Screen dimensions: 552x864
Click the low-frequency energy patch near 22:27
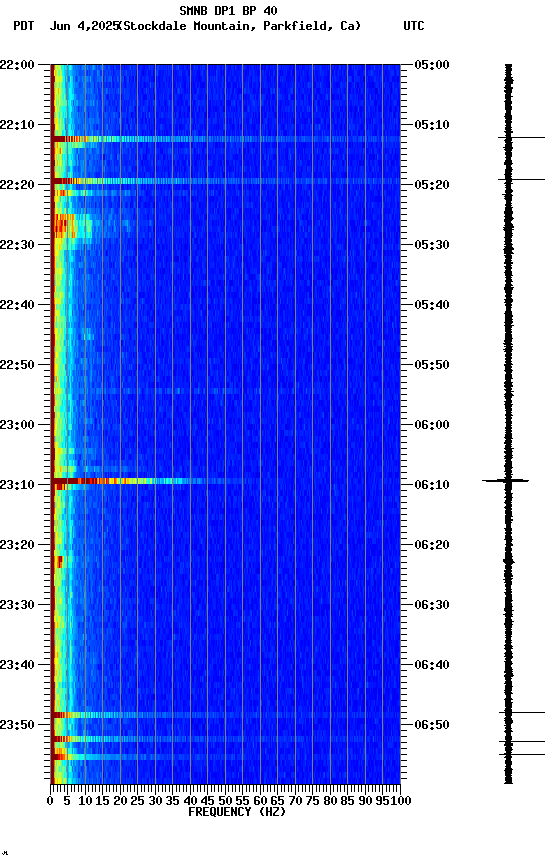tap(72, 227)
